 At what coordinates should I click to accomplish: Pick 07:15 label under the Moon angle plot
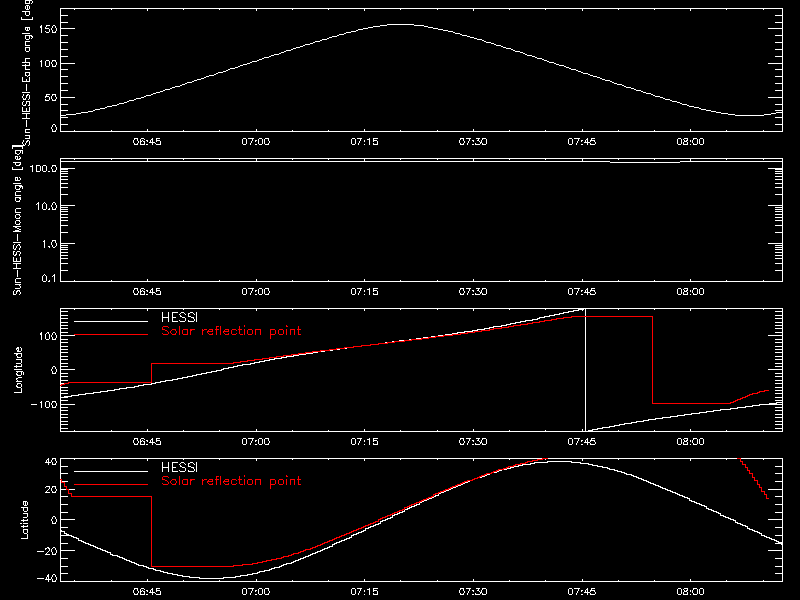[x=364, y=291]
